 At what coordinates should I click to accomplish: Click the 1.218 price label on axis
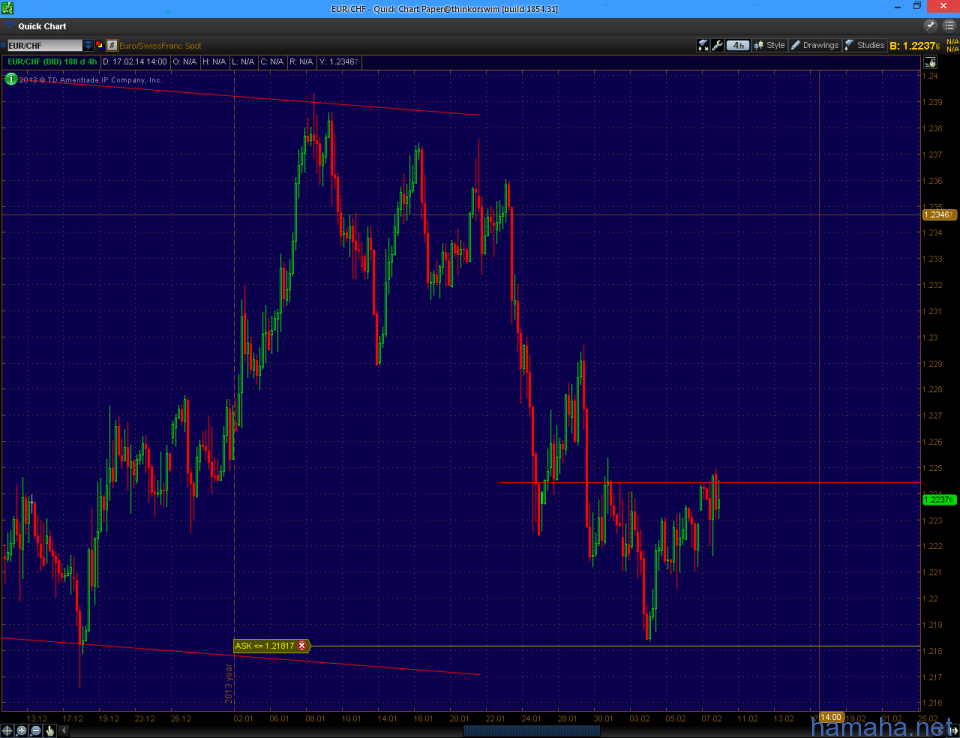932,651
